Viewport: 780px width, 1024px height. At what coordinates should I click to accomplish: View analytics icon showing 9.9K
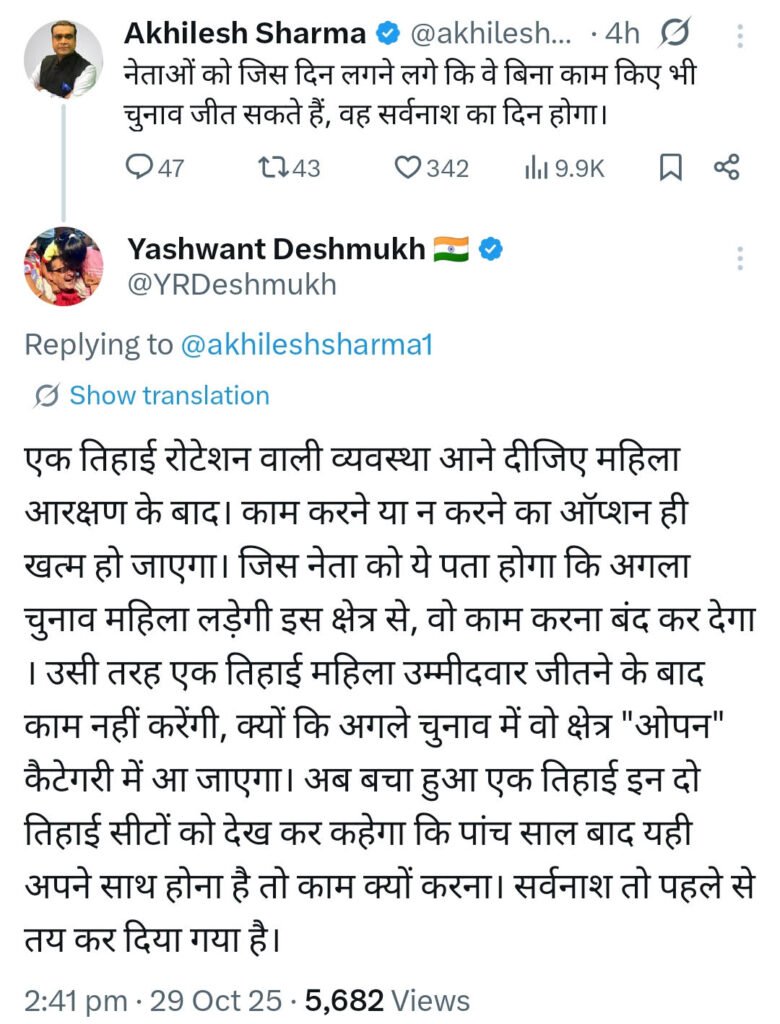[536, 168]
